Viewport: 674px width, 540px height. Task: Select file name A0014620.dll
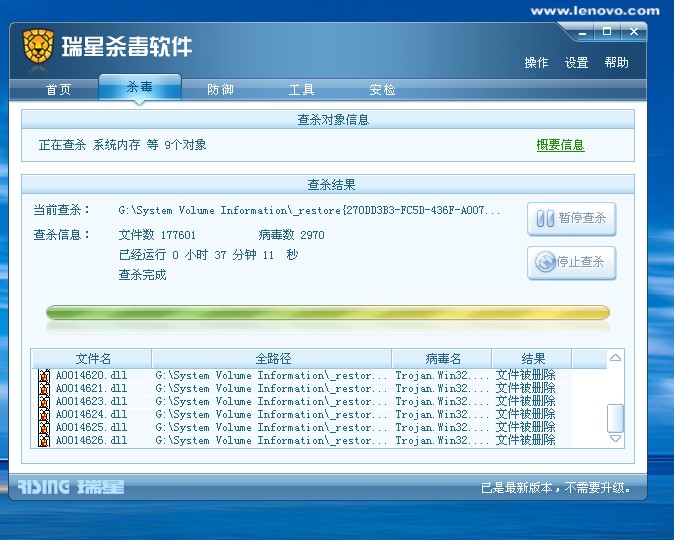tap(92, 376)
